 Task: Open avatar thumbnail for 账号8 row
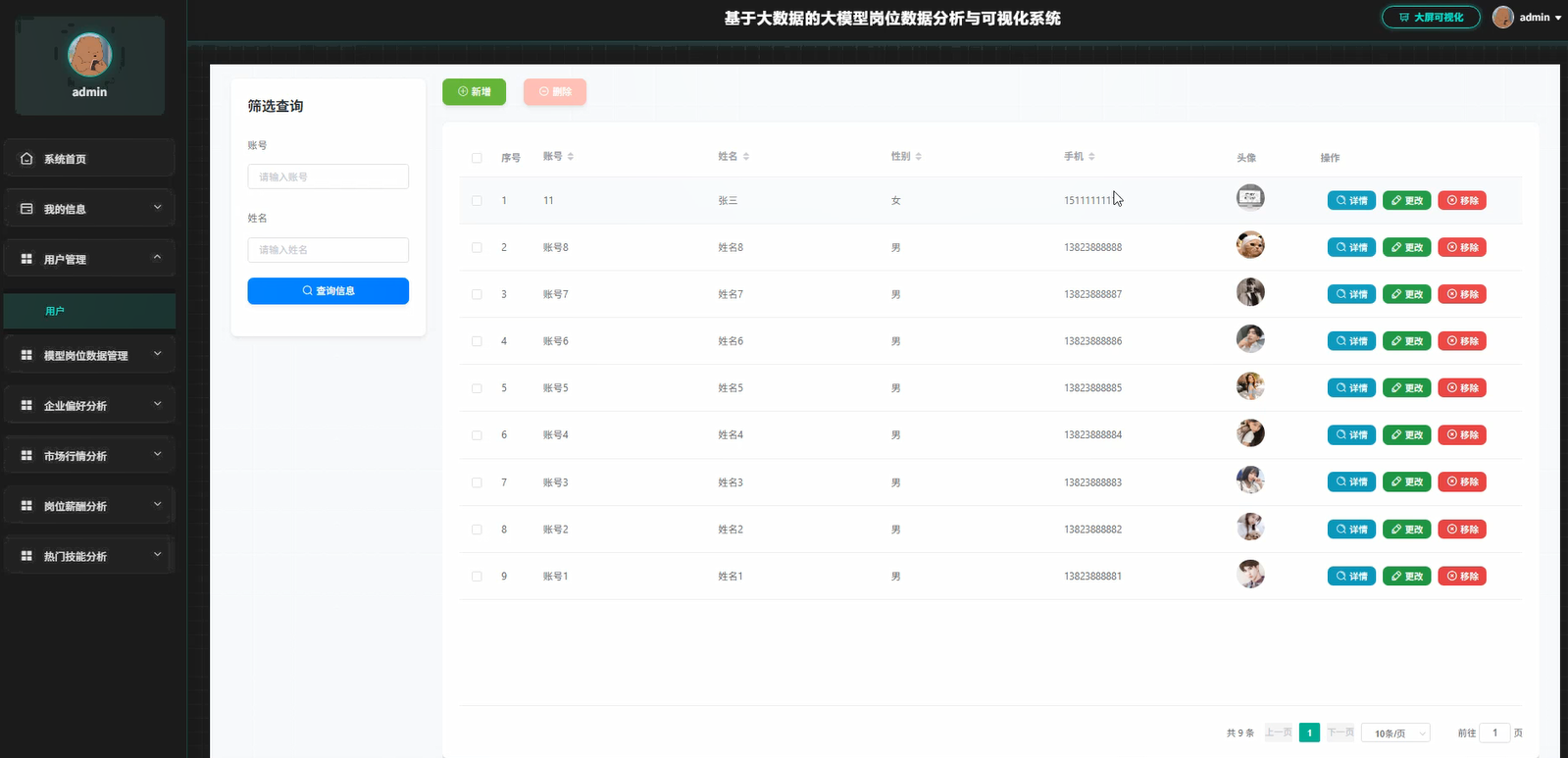(1250, 245)
